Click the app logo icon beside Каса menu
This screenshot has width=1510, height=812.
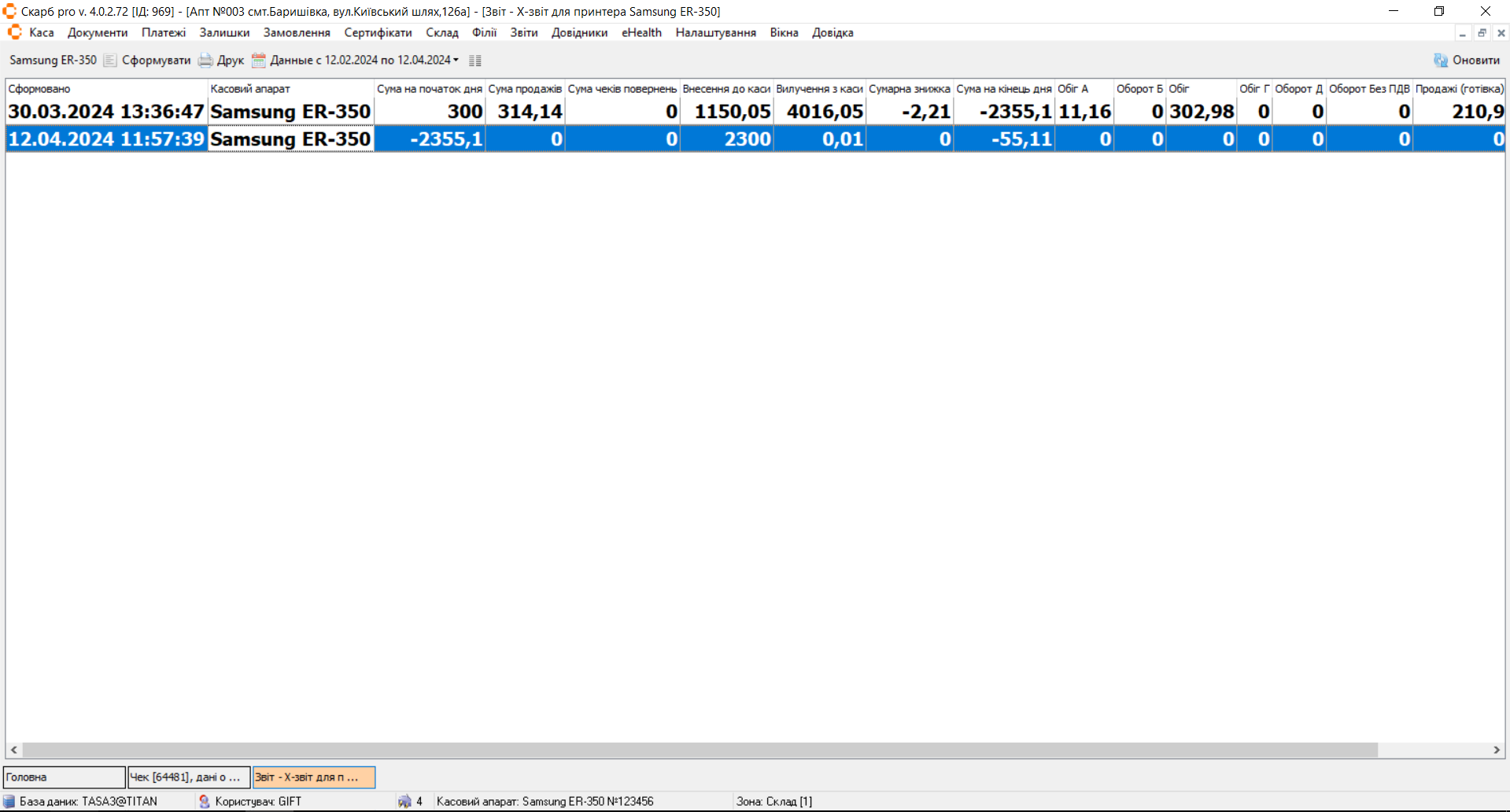[x=14, y=32]
